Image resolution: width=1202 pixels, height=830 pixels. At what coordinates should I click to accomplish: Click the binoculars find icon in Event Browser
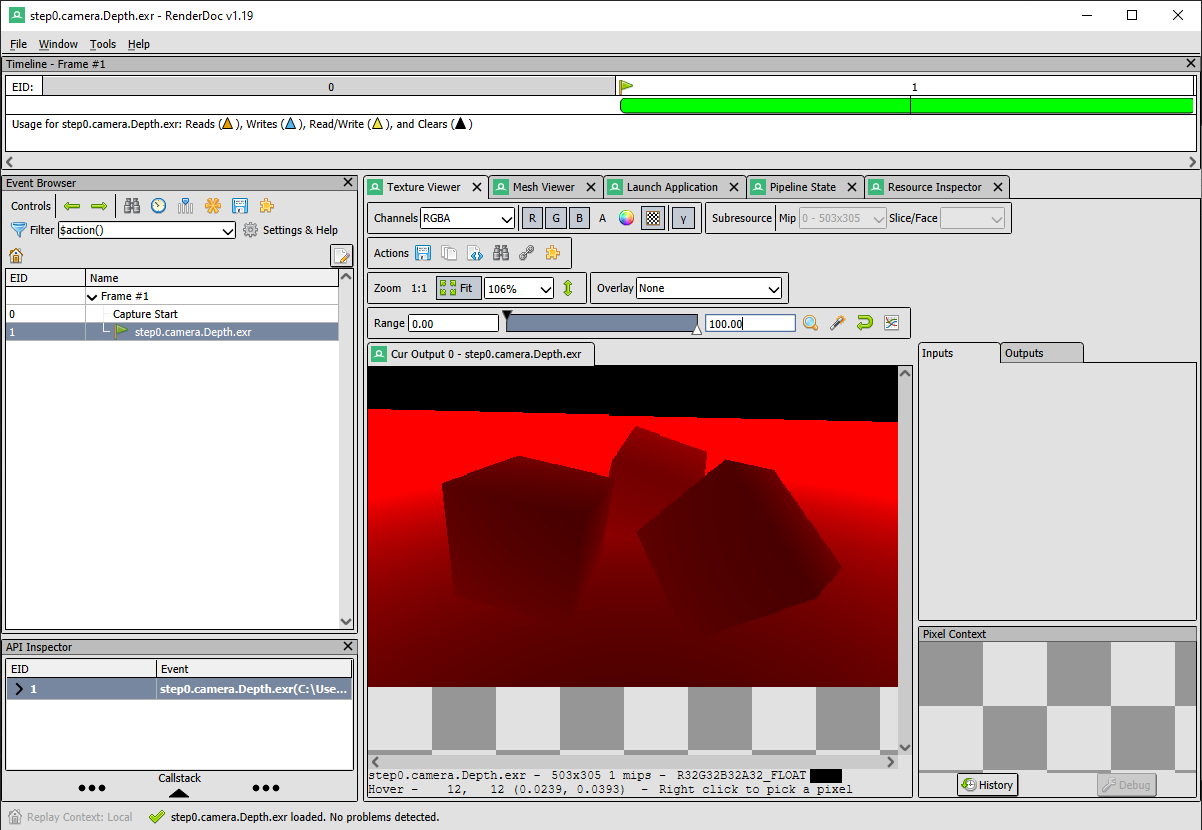click(132, 206)
